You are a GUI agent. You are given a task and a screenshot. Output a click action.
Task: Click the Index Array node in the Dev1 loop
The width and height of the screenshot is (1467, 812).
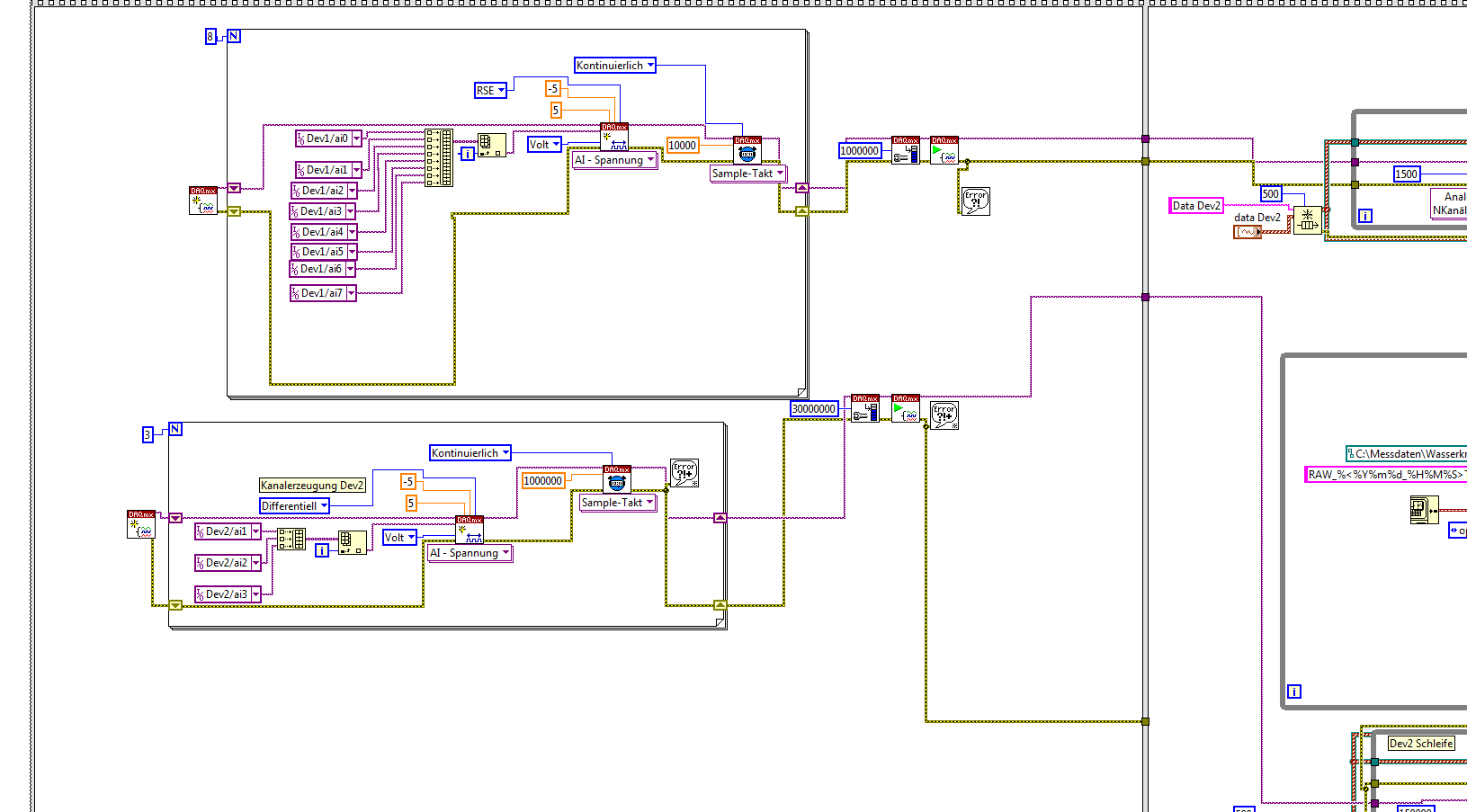tap(491, 146)
